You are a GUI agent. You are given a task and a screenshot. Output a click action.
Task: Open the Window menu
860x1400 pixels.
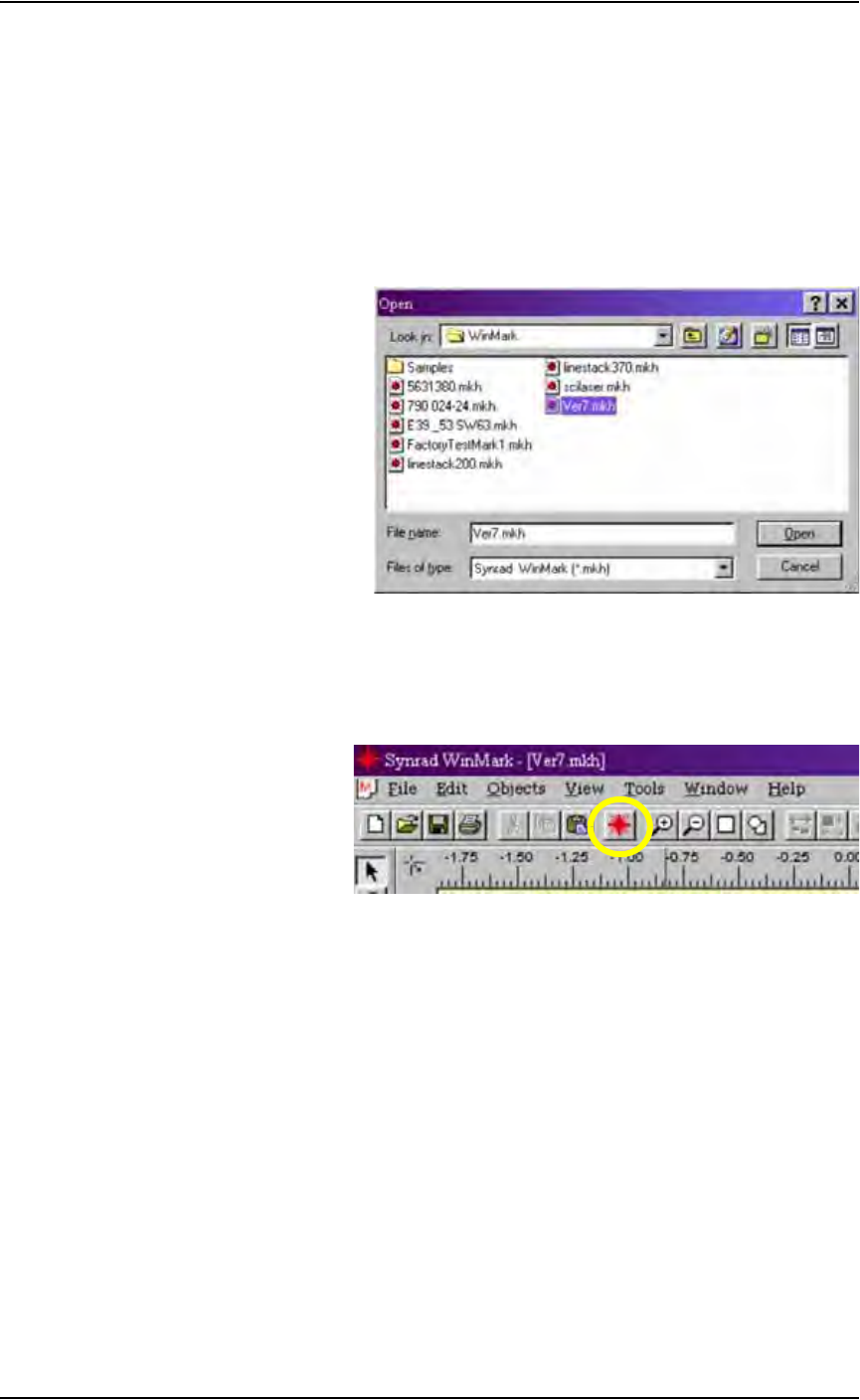(715, 789)
